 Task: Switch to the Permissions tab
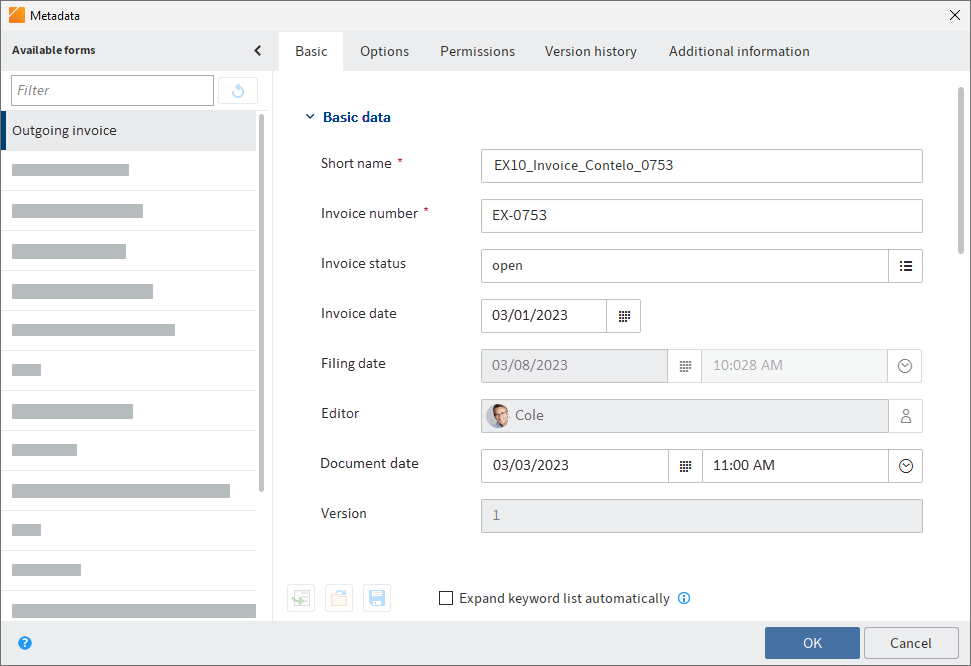pos(477,50)
